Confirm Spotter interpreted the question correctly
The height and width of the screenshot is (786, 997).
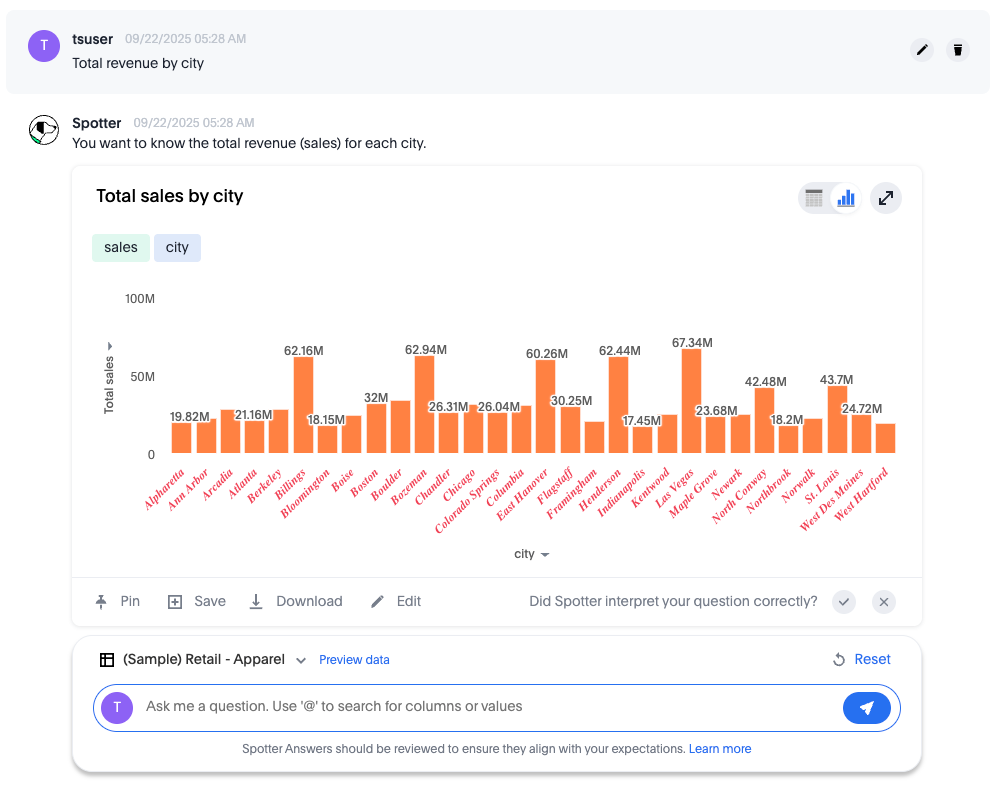click(x=844, y=602)
